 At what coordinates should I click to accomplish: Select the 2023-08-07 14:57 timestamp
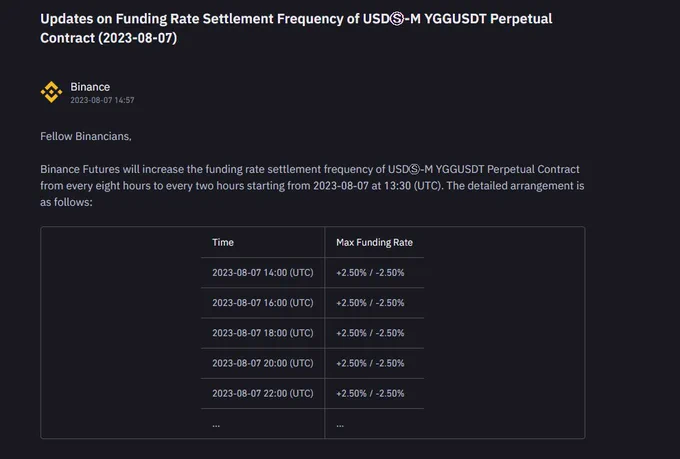click(x=102, y=100)
